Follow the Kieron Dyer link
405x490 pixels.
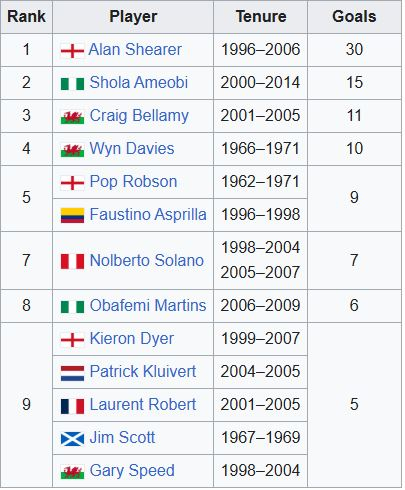pos(132,339)
